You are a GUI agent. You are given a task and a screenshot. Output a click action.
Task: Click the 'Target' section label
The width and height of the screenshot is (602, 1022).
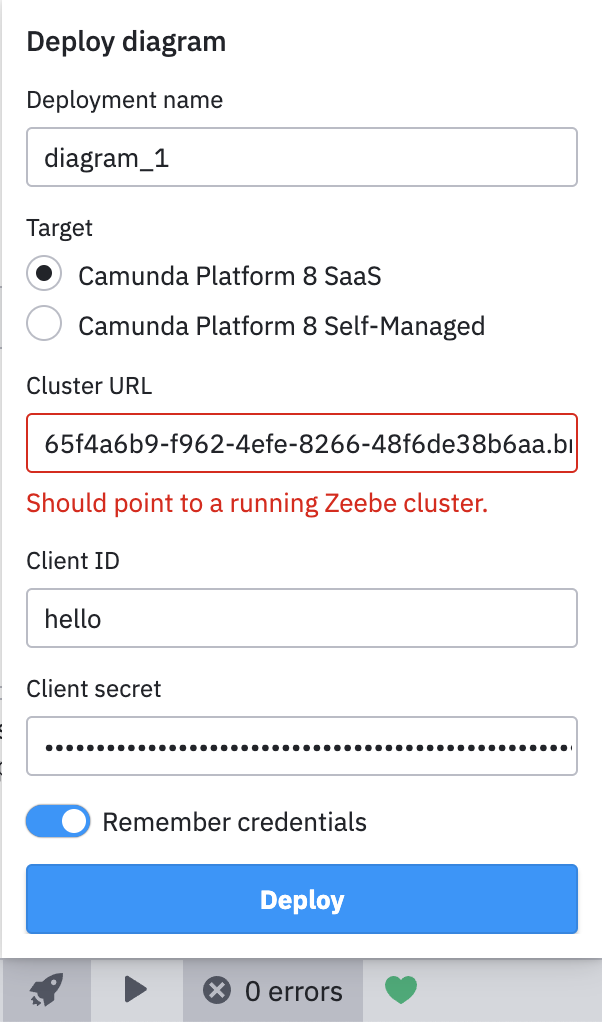[59, 228]
